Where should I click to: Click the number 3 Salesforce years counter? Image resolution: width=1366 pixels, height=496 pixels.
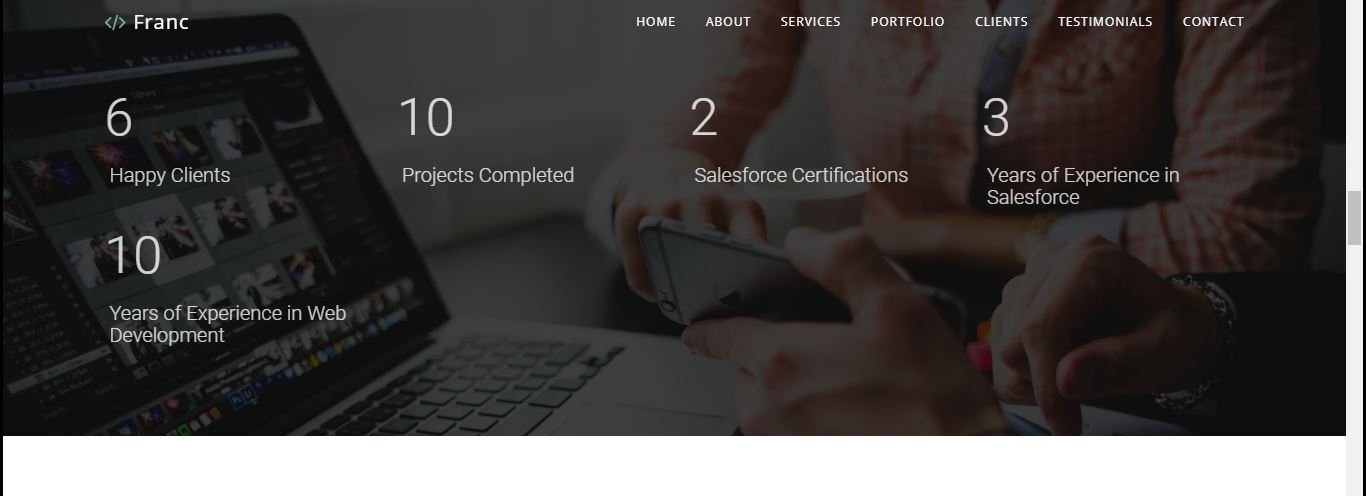click(996, 118)
